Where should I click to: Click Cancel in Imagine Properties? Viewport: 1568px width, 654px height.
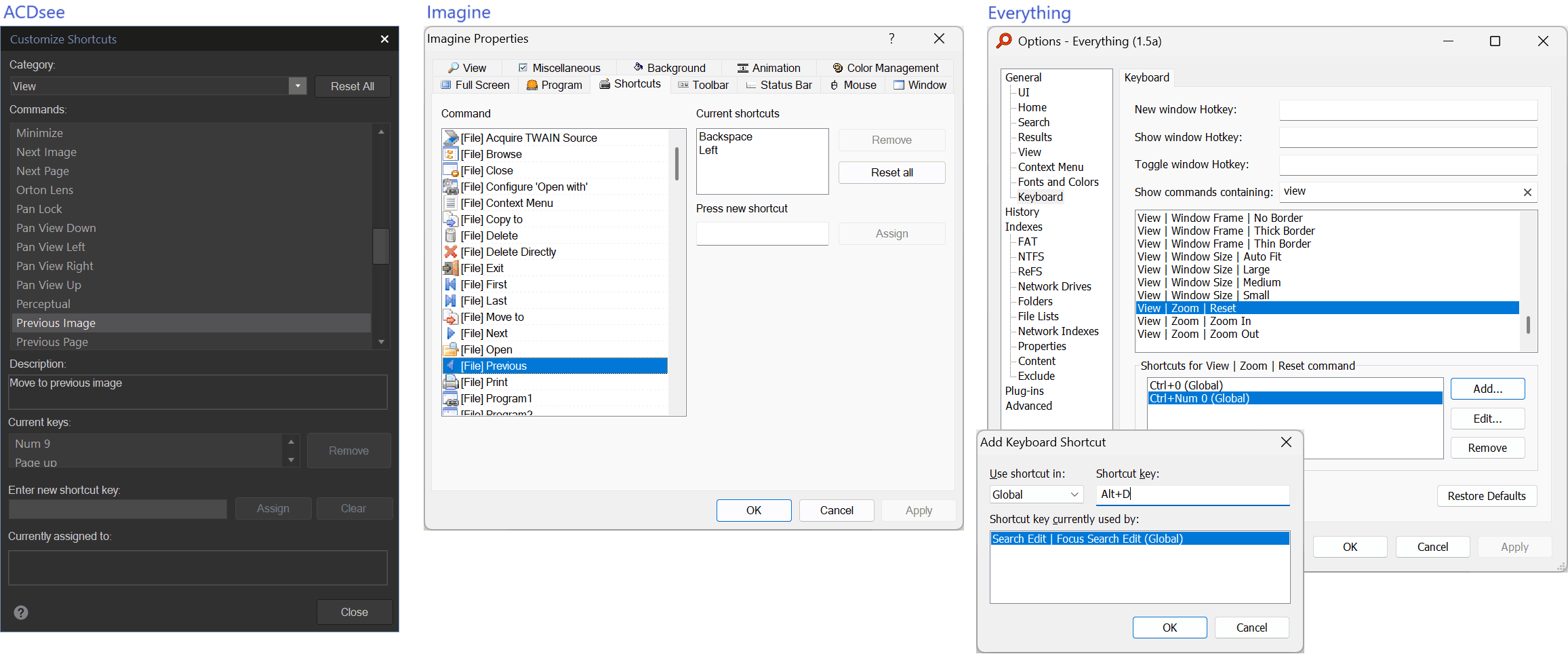click(837, 510)
